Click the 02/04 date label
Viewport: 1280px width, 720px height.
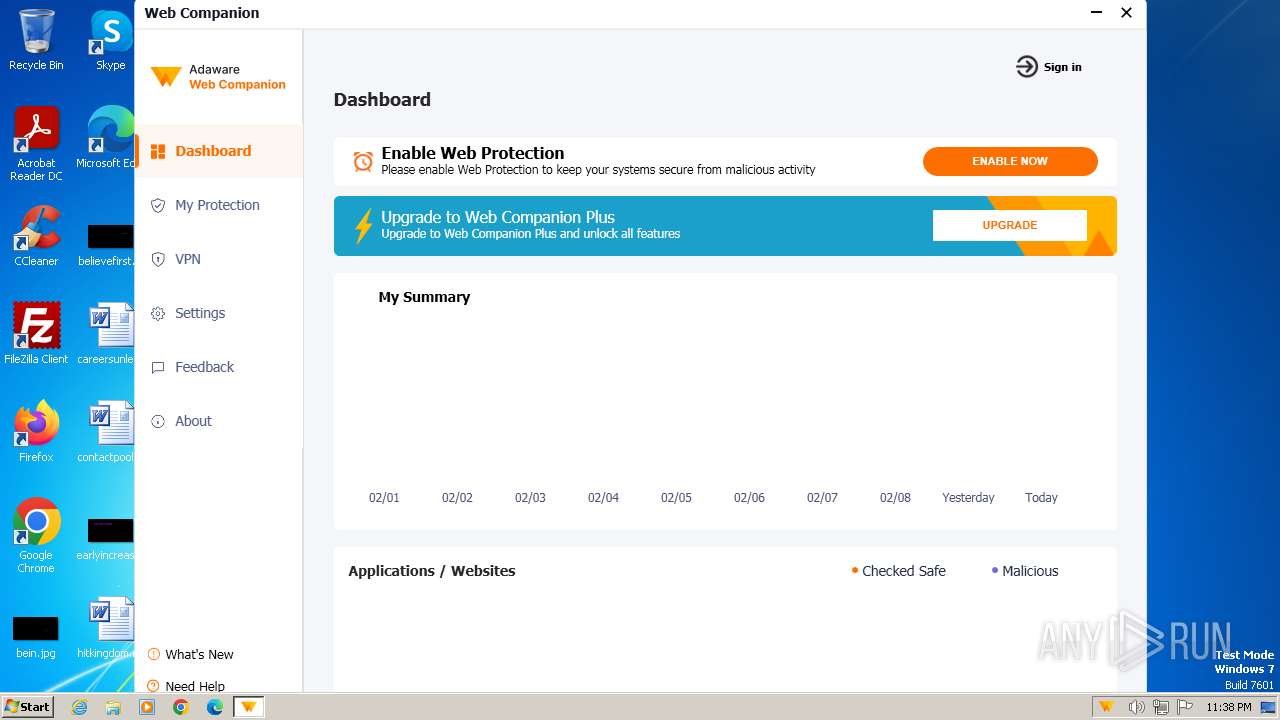coord(603,497)
